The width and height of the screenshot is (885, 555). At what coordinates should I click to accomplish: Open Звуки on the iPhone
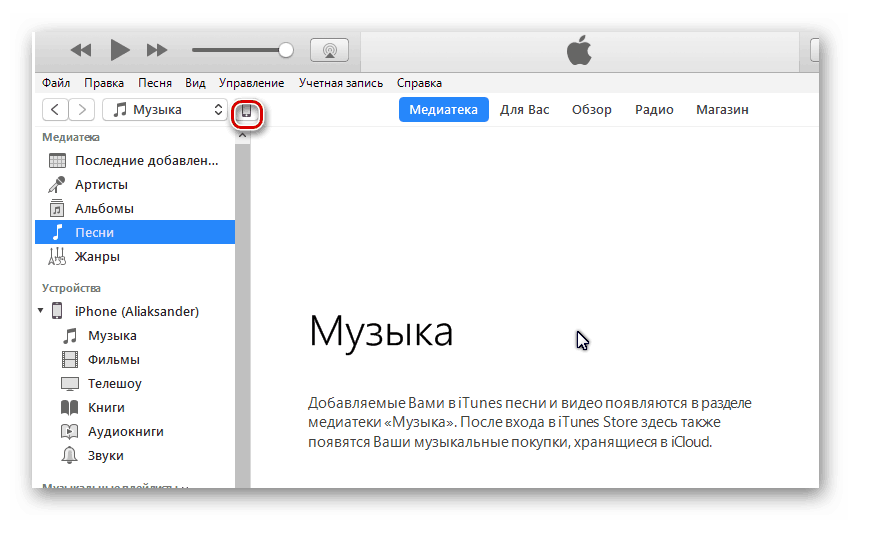pyautogui.click(x=106, y=456)
